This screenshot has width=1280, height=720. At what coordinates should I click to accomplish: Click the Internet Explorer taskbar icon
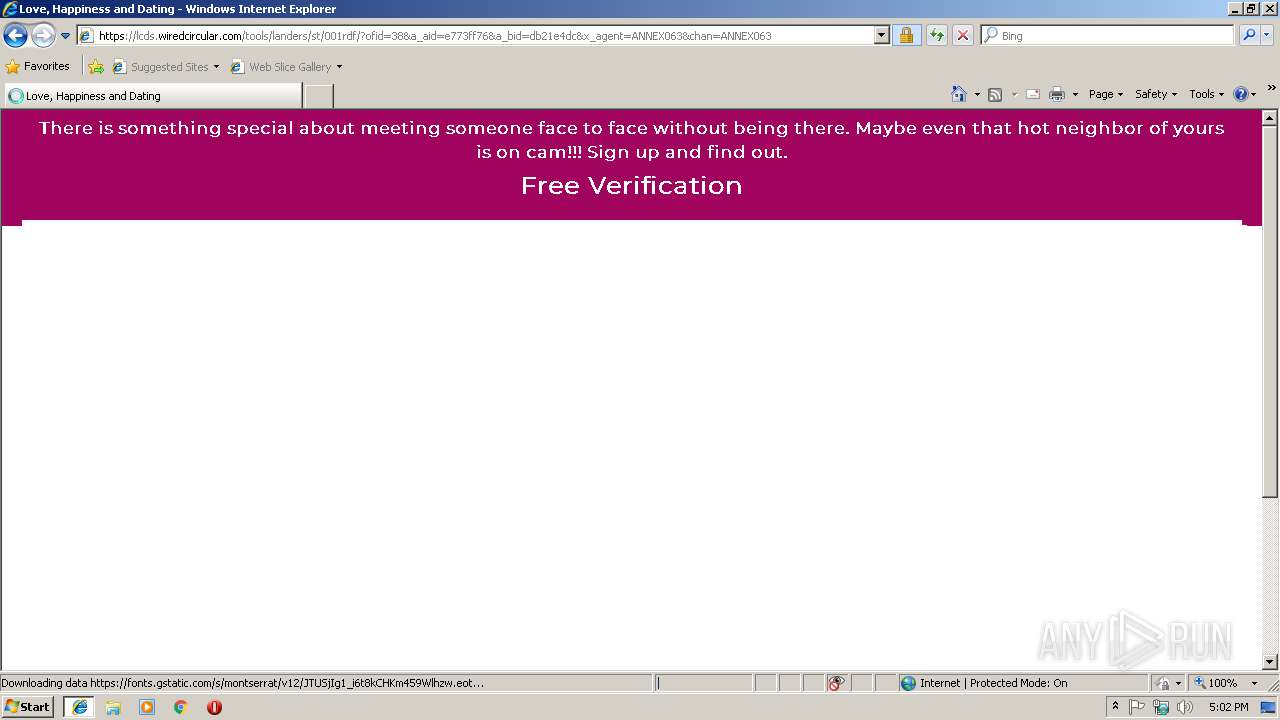point(79,707)
